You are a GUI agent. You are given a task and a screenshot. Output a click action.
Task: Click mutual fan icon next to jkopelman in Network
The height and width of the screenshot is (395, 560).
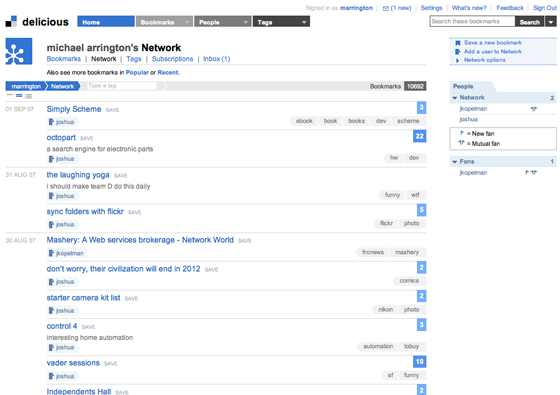(x=534, y=109)
